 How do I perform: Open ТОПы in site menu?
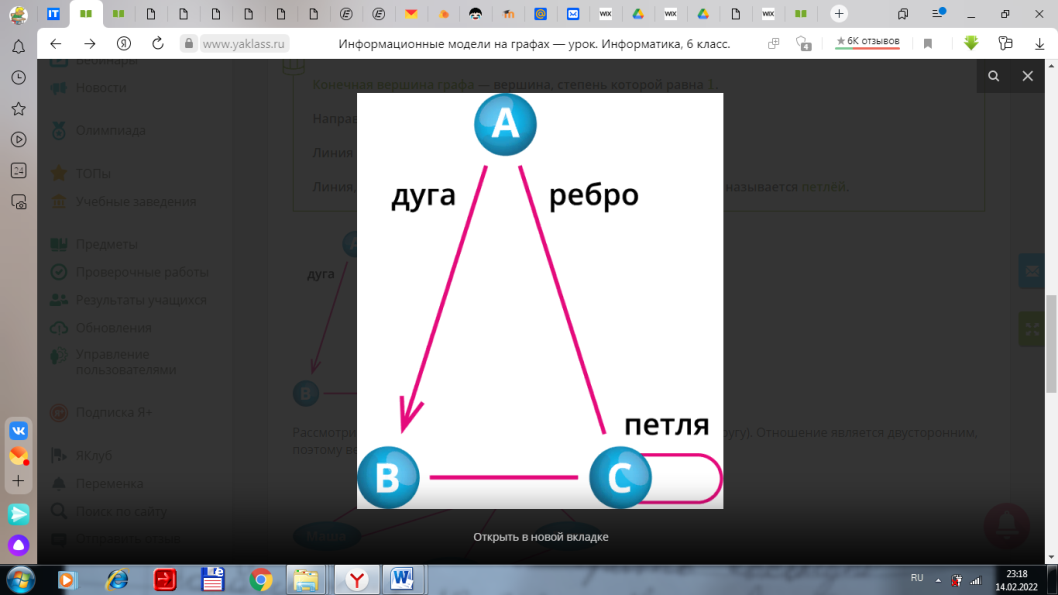pos(93,173)
